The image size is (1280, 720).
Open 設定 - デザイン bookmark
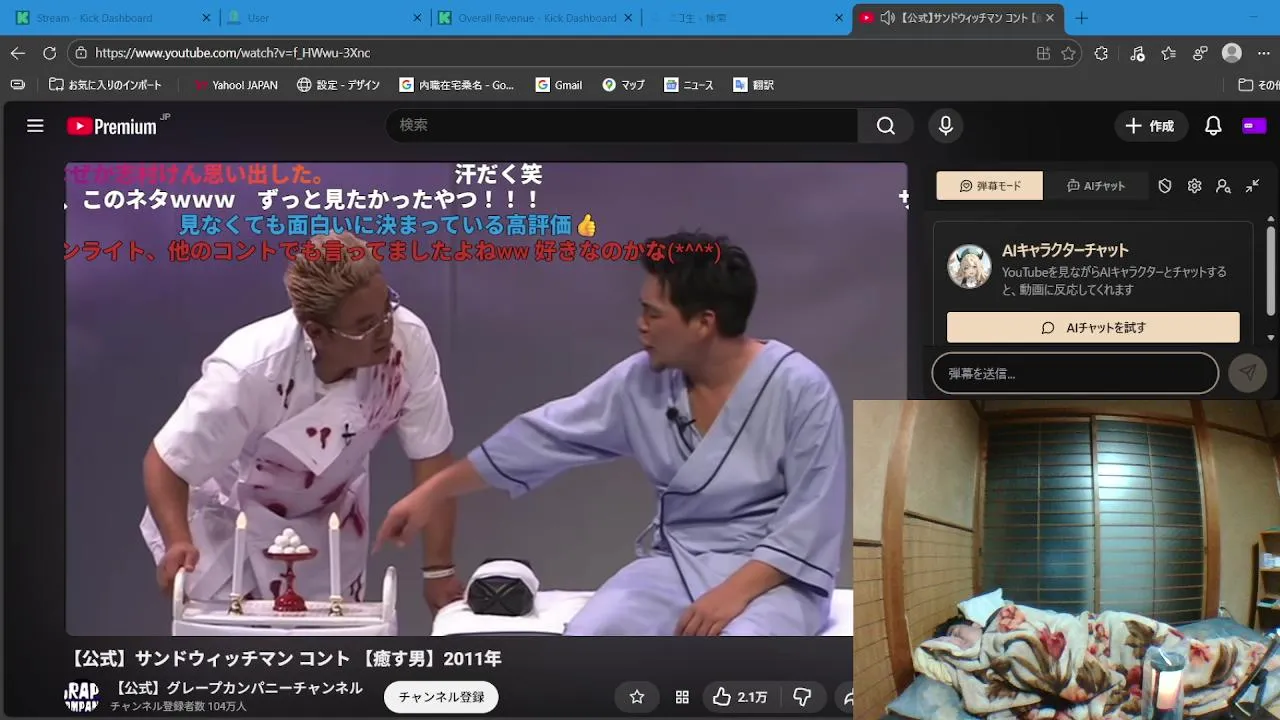coord(338,85)
